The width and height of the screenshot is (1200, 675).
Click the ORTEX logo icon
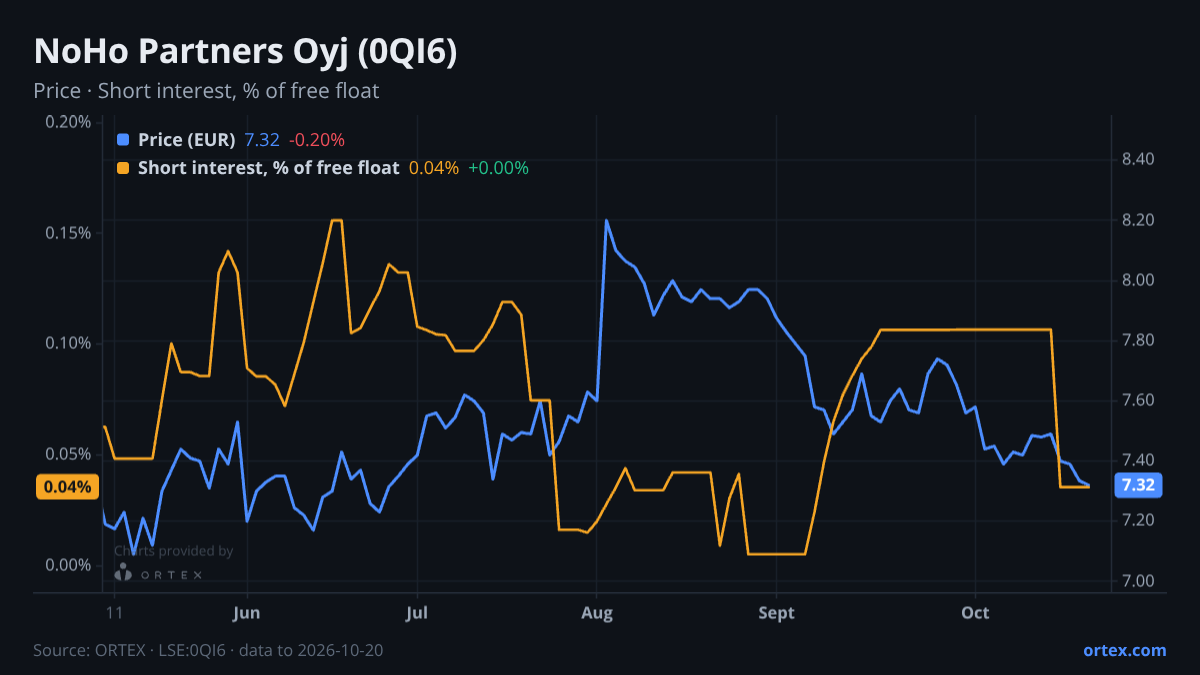tap(123, 573)
